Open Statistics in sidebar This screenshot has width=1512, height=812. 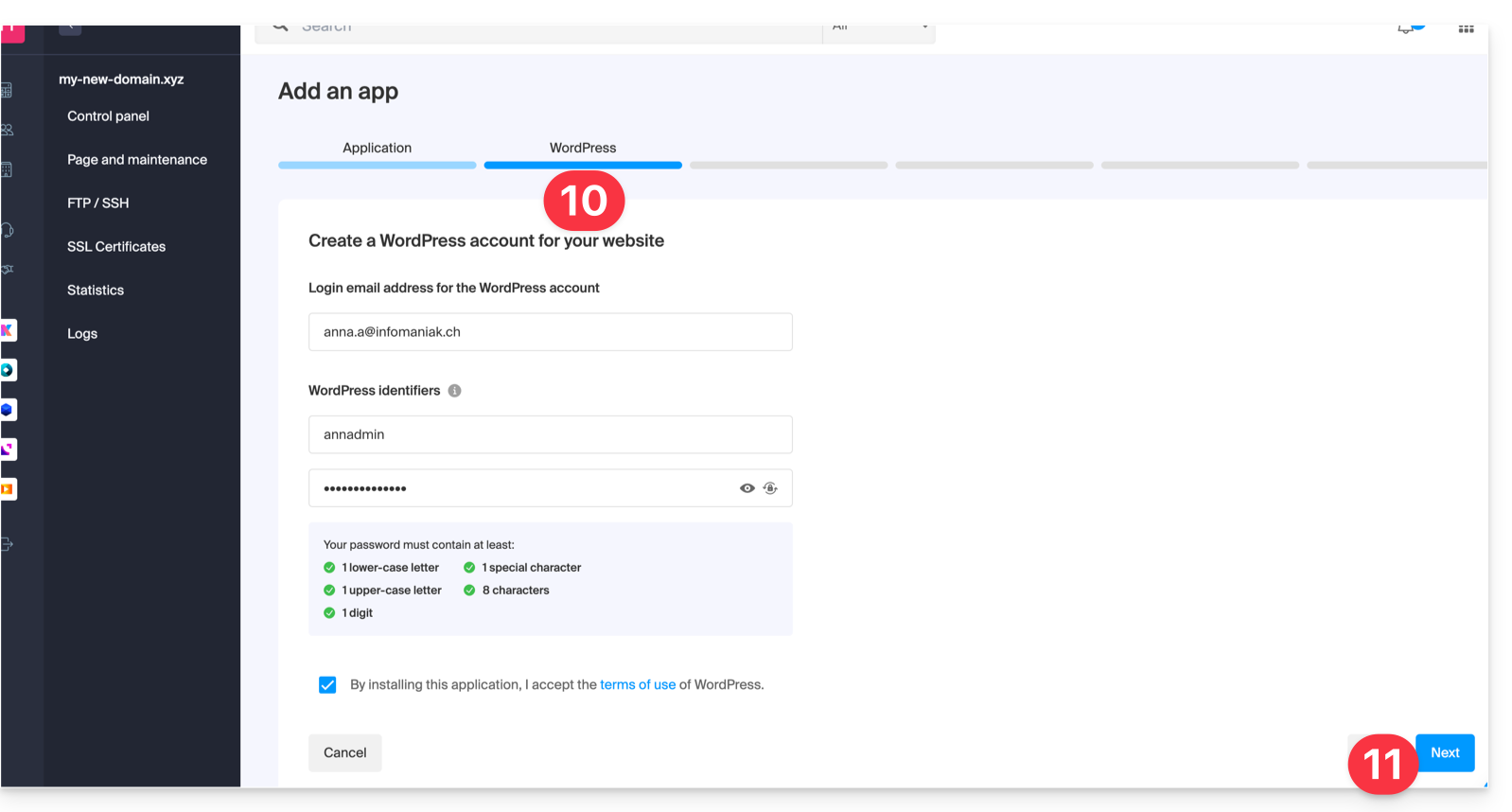(x=96, y=291)
